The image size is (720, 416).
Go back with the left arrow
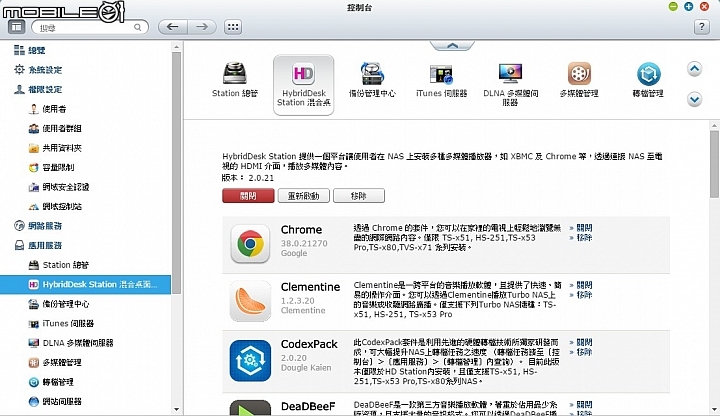click(173, 27)
